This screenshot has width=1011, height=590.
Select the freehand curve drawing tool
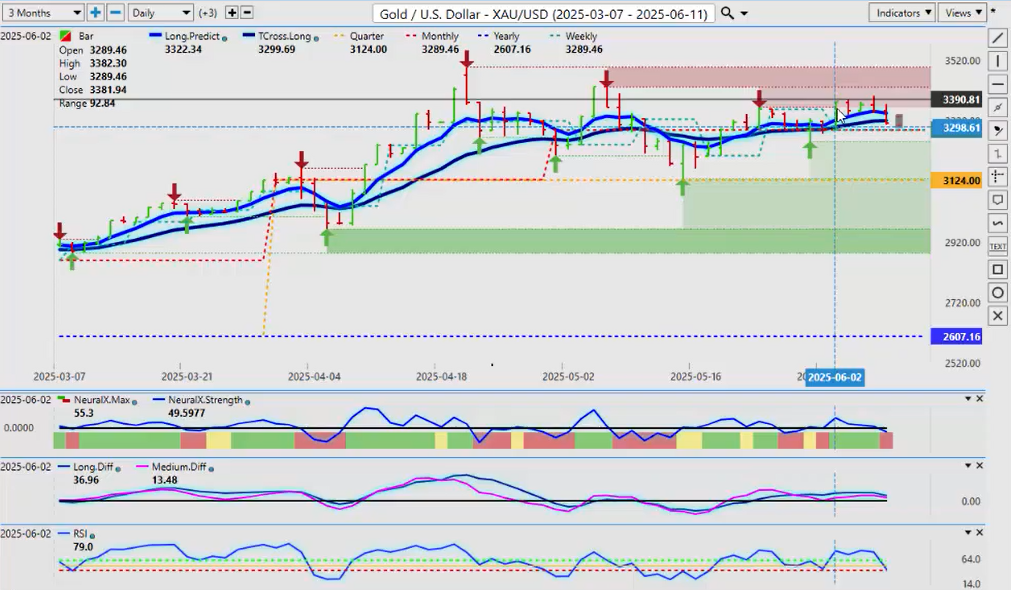(997, 223)
